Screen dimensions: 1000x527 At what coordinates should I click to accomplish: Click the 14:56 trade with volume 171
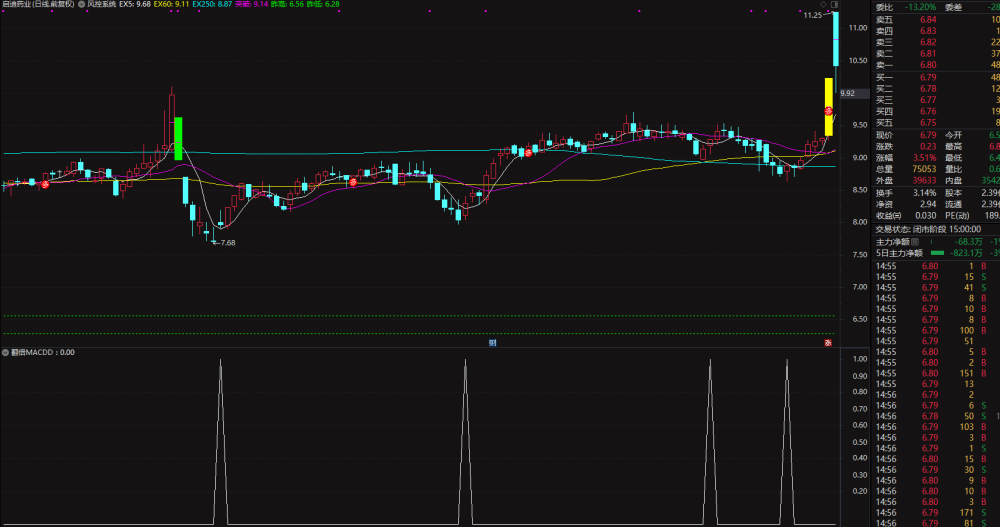tap(937, 512)
